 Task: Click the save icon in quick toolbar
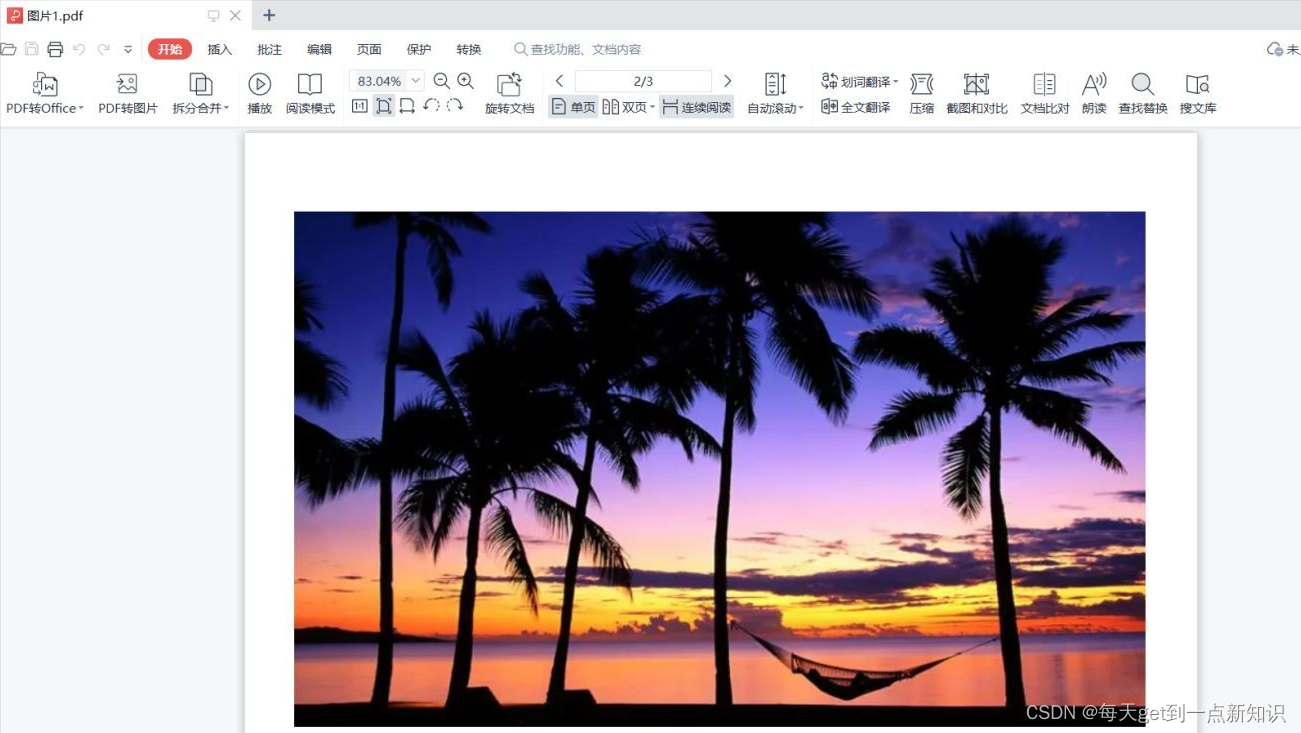(31, 49)
